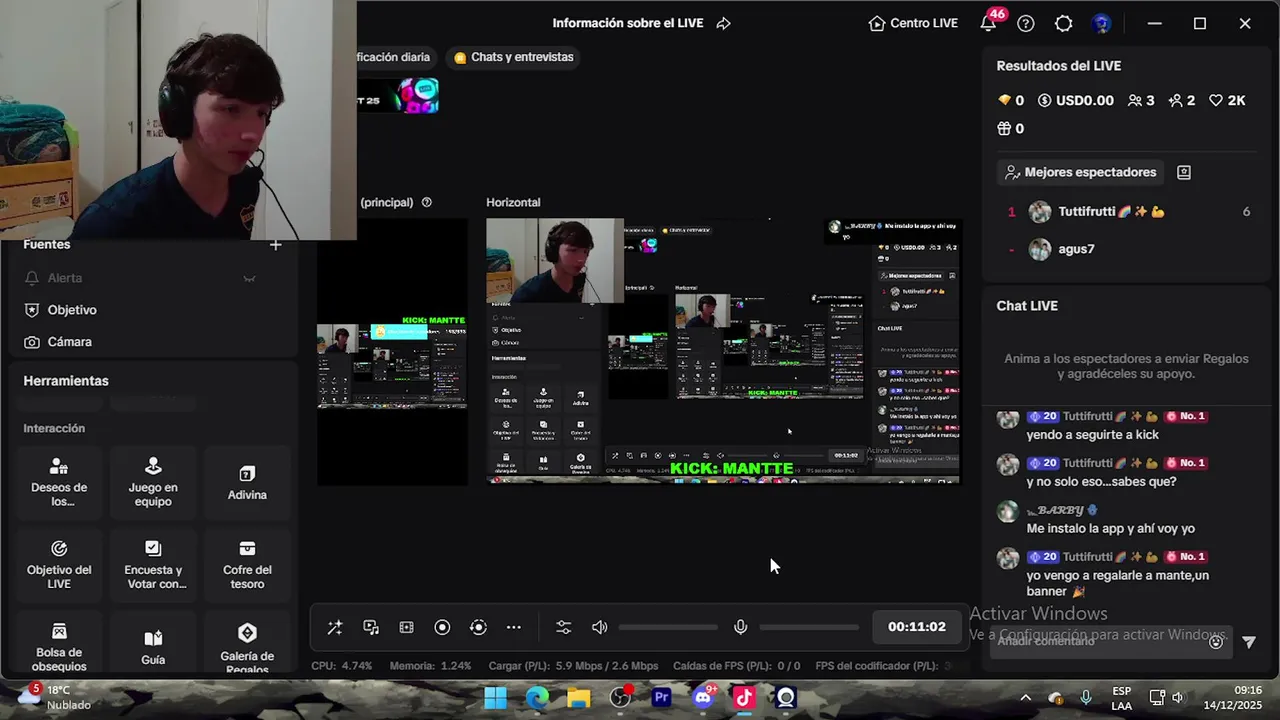Image resolution: width=1280 pixels, height=720 pixels.
Task: Open Microsoft Edge from taskbar
Action: (x=538, y=698)
